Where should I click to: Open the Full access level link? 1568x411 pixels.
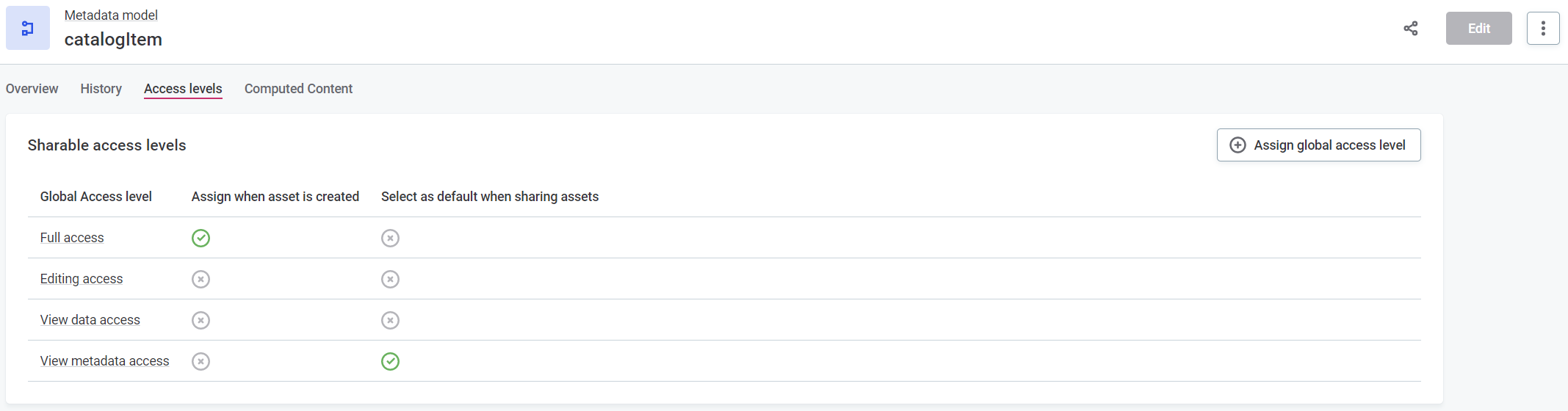coord(72,238)
